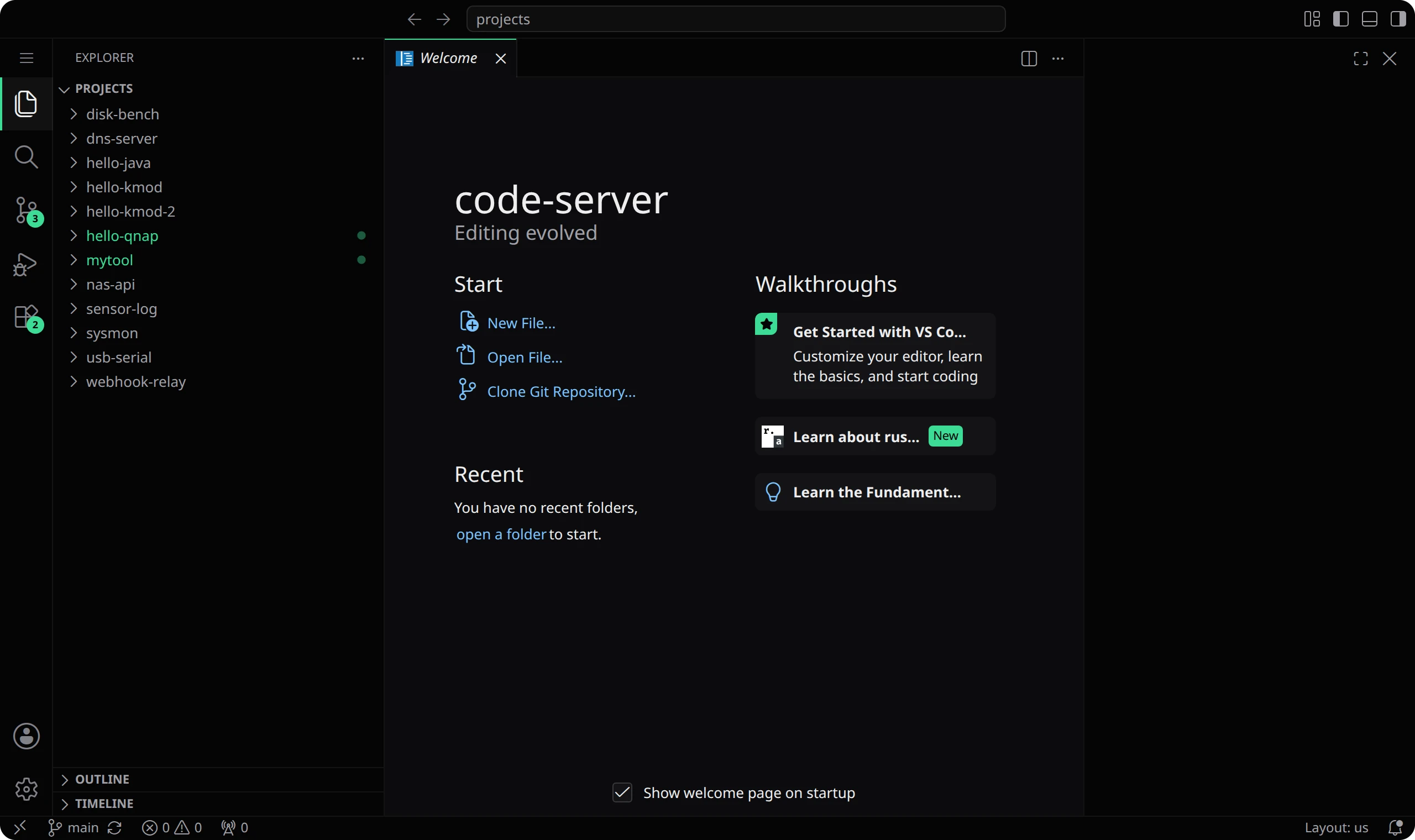Image resolution: width=1415 pixels, height=840 pixels.
Task: Expand the usb-serial folder
Action: pyautogui.click(x=218, y=357)
